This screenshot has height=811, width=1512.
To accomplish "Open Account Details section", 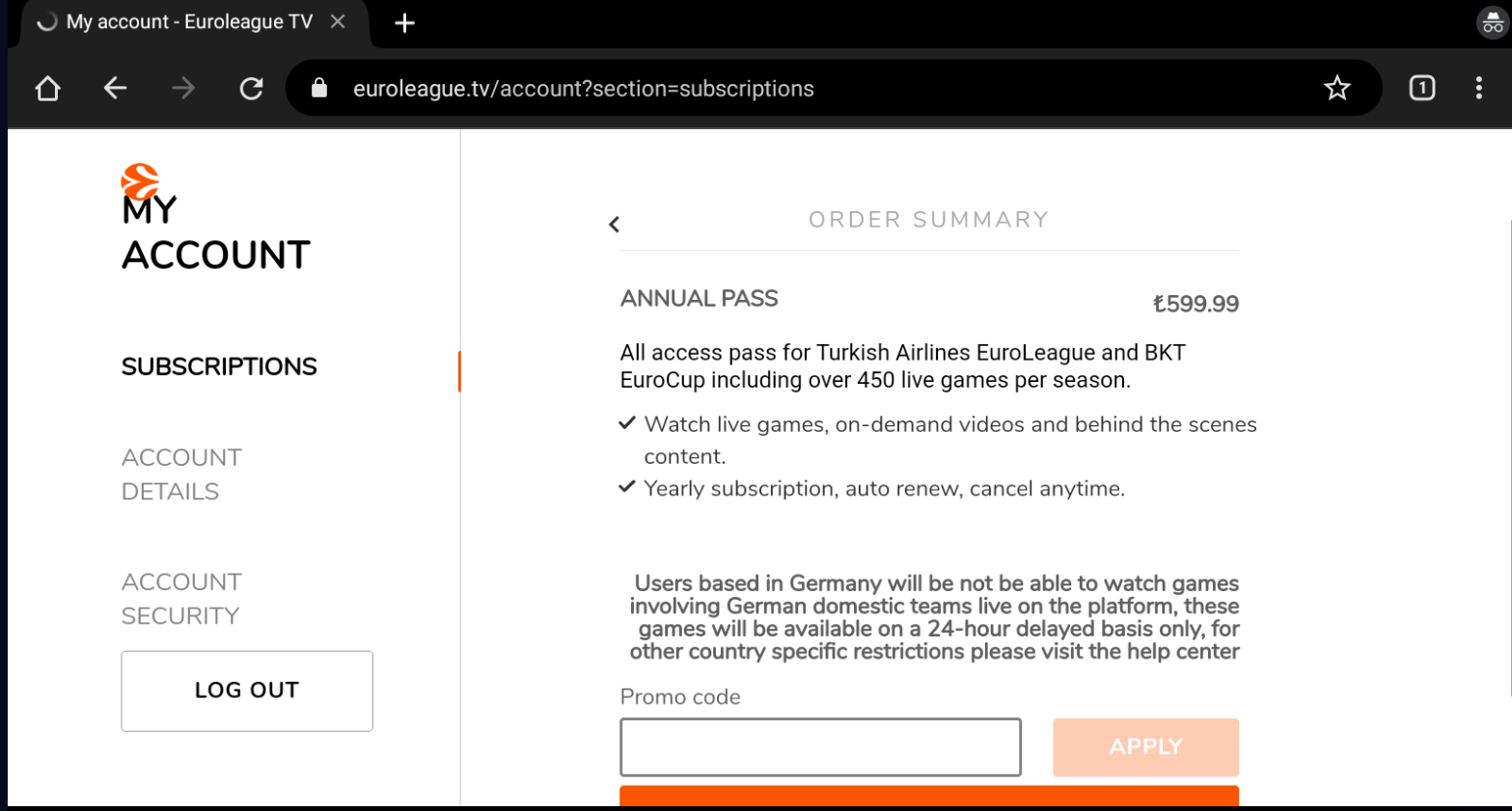I will [x=181, y=474].
